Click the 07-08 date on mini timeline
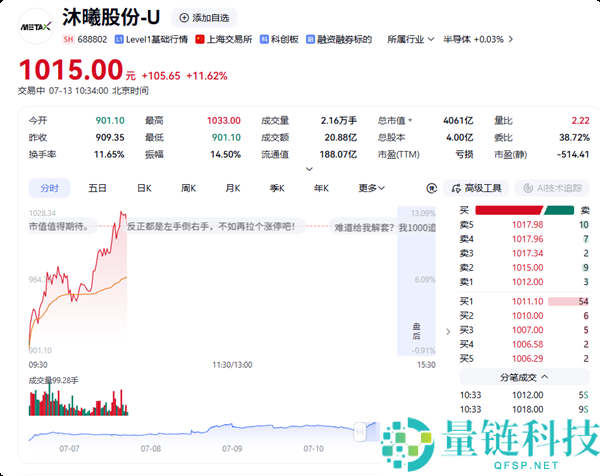This screenshot has height=476, width=600. click(150, 448)
